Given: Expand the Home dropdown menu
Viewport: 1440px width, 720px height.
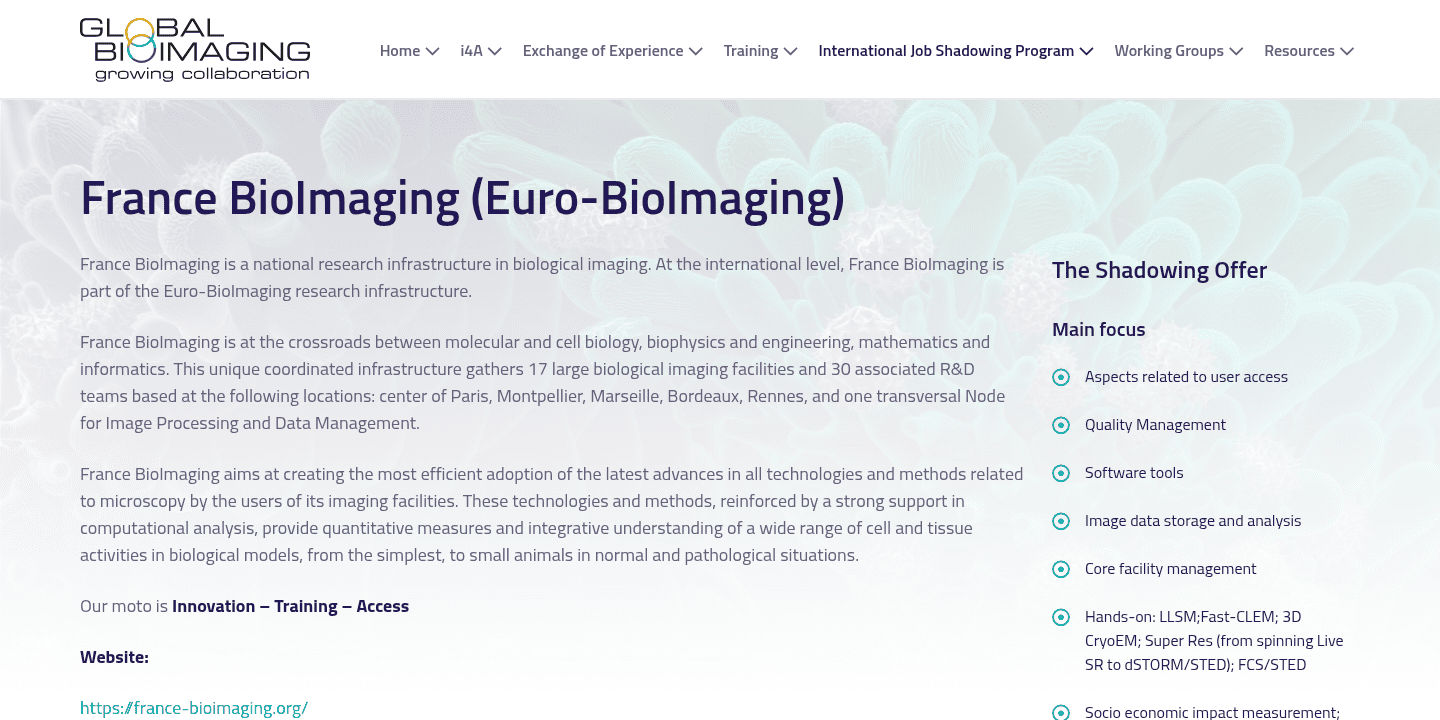Looking at the screenshot, I should (432, 50).
